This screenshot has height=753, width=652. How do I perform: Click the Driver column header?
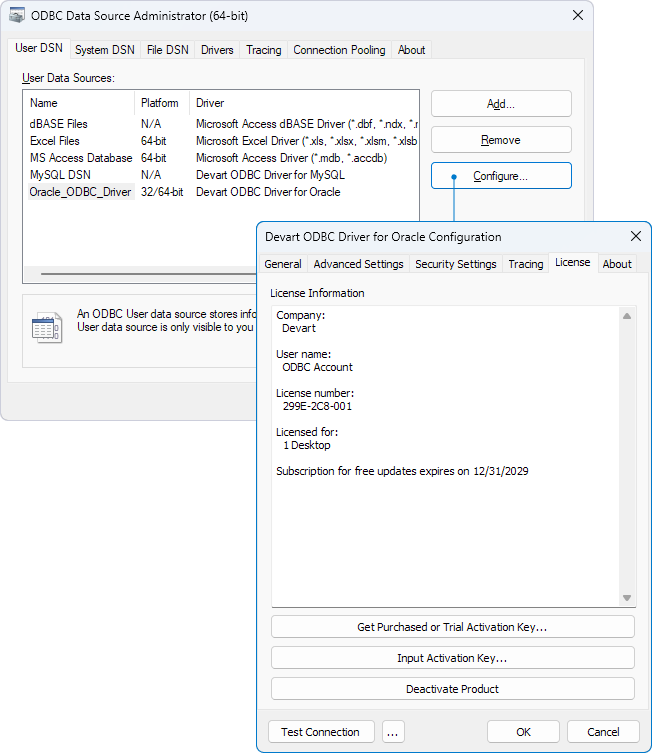point(304,103)
